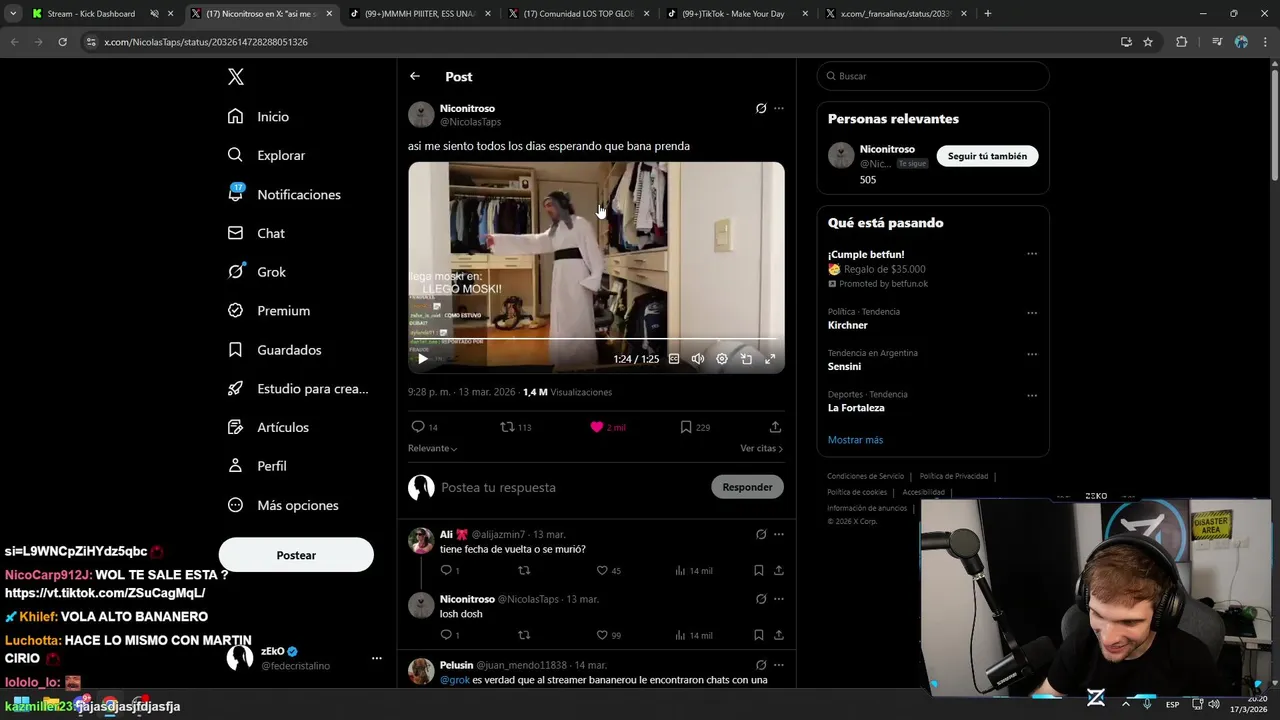Screen dimensions: 1280x720
Task: Share the main post
Action: click(775, 427)
